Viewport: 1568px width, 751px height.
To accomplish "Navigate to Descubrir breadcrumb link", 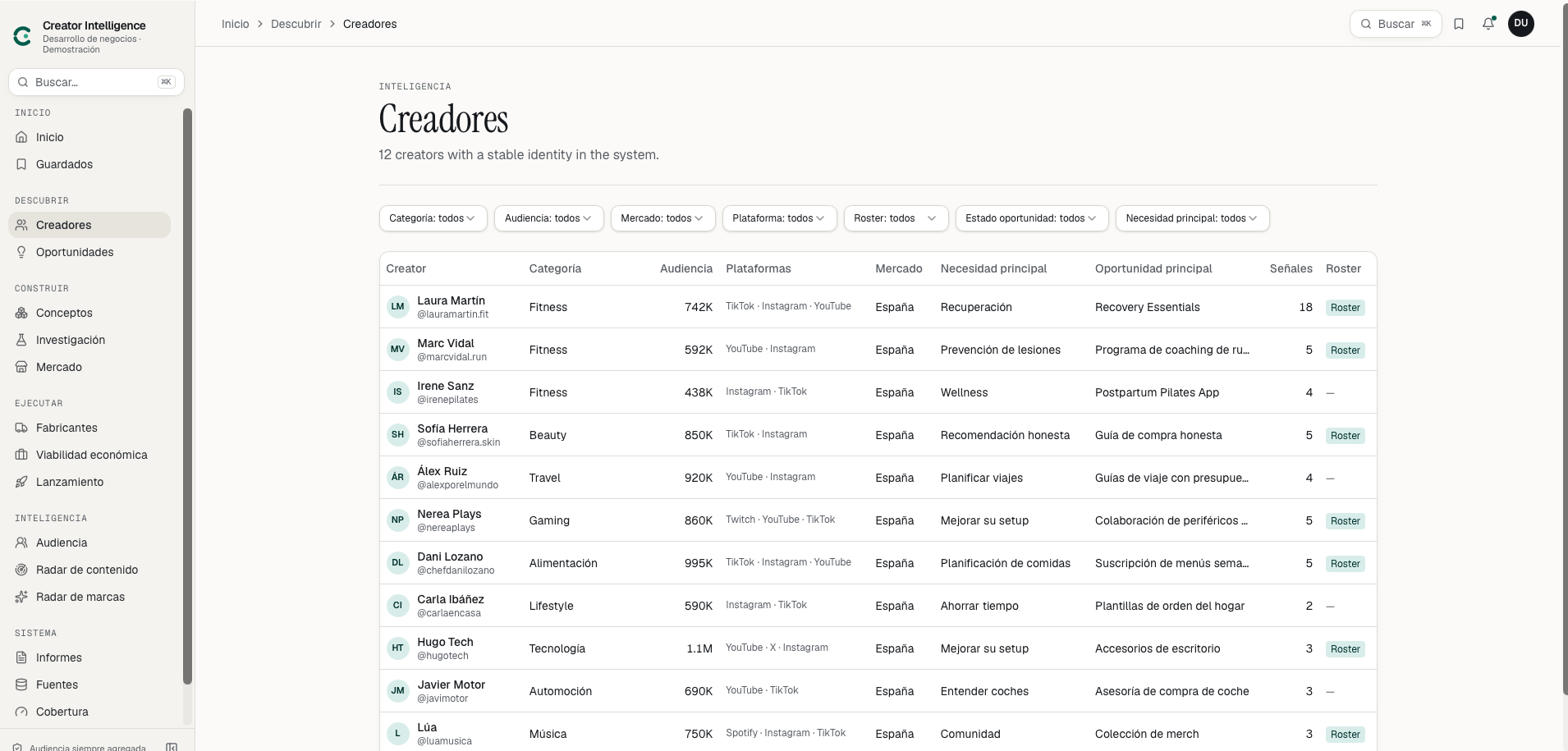I will click(296, 24).
